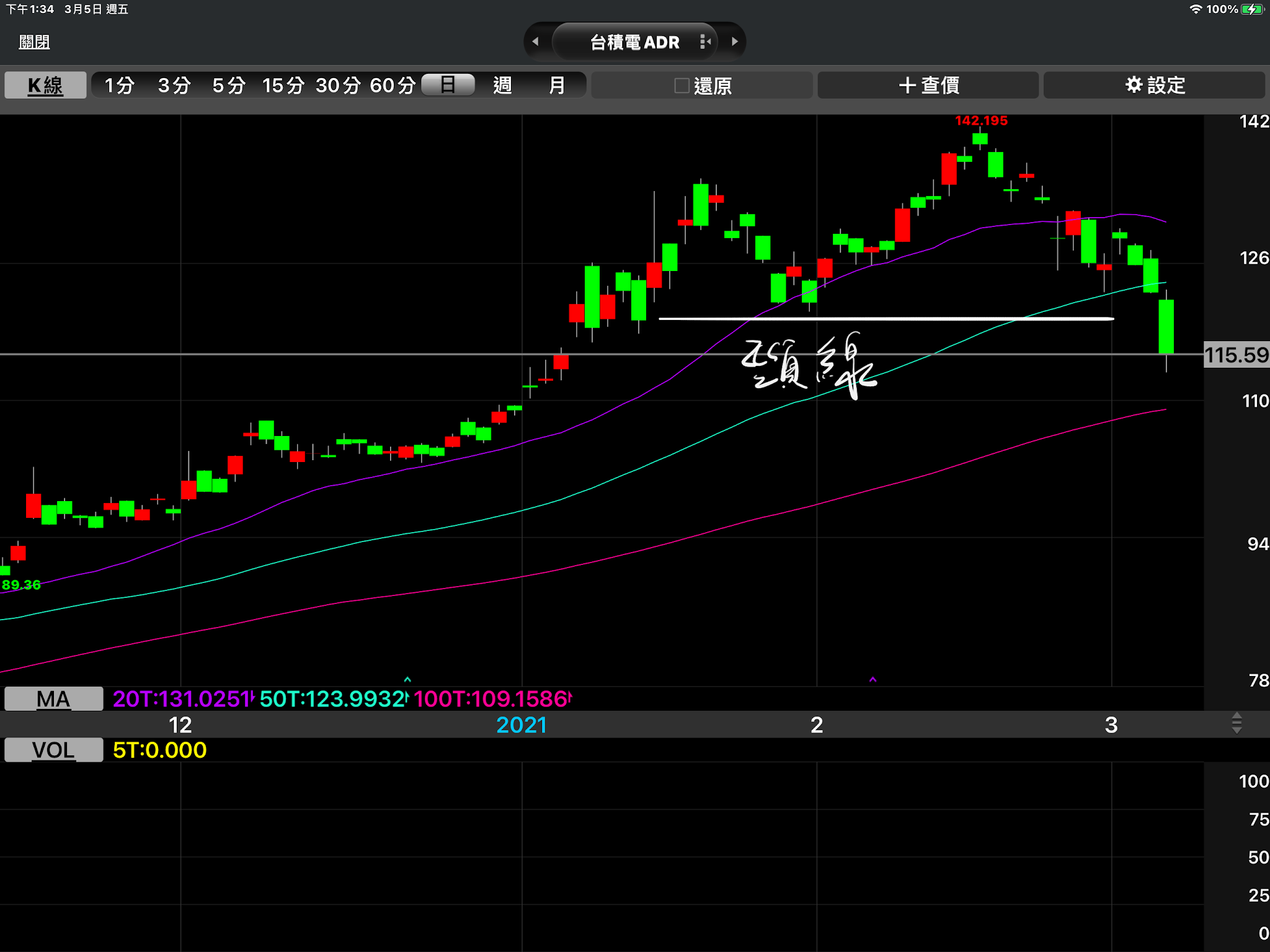The image size is (1270, 952).
Task: Tap the panel resize arrows handle
Action: [1237, 723]
